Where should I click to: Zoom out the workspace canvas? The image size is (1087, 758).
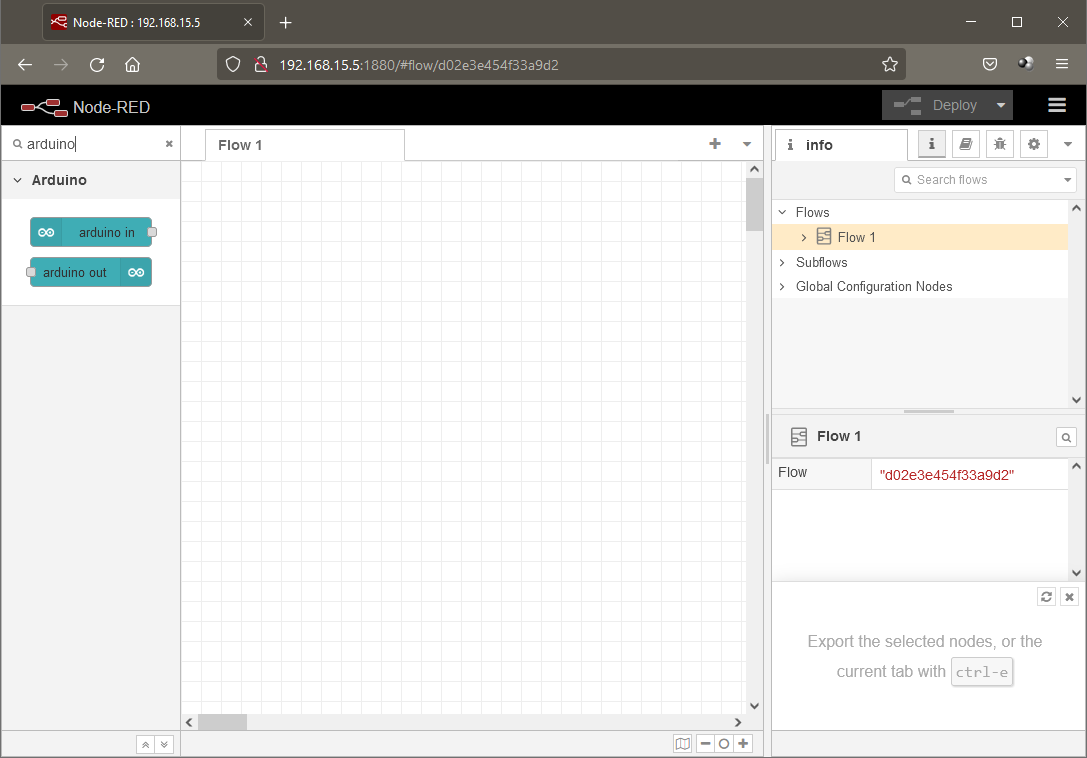705,743
